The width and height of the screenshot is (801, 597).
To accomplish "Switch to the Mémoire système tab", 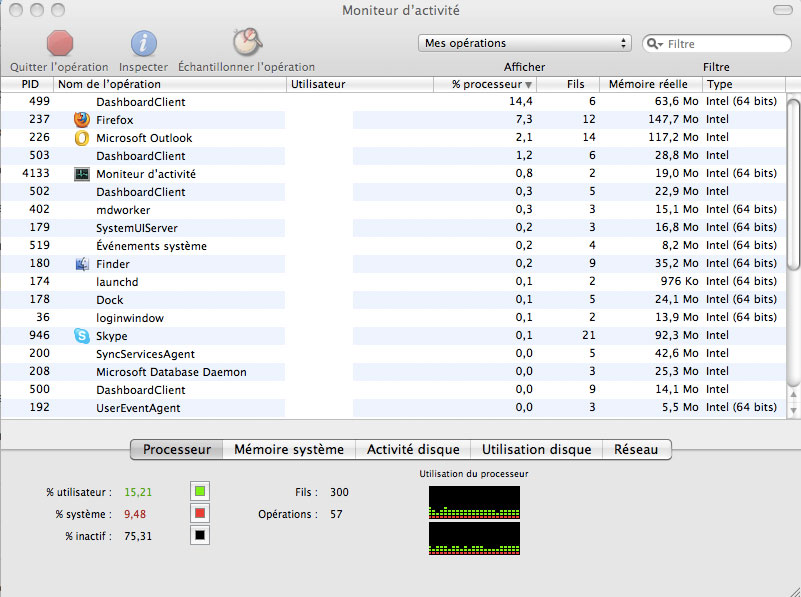I will [x=289, y=449].
